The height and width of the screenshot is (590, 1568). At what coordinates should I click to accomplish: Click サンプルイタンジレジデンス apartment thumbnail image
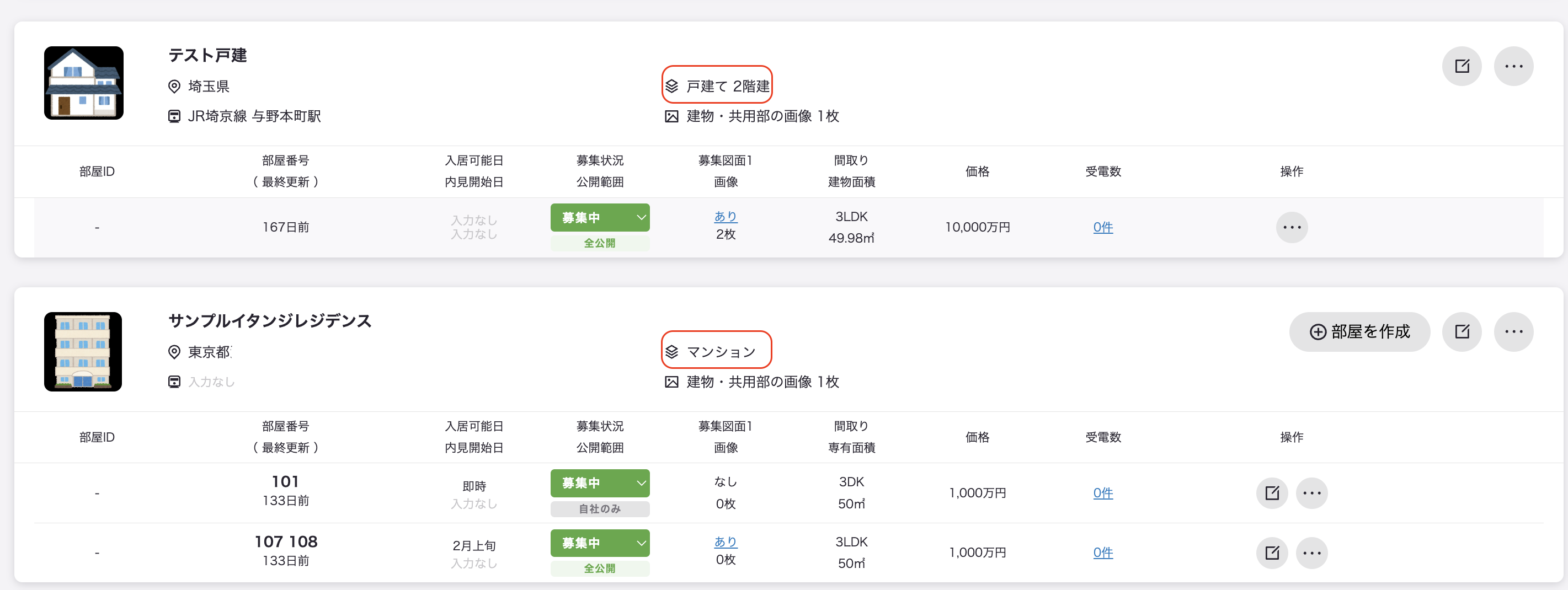(83, 352)
